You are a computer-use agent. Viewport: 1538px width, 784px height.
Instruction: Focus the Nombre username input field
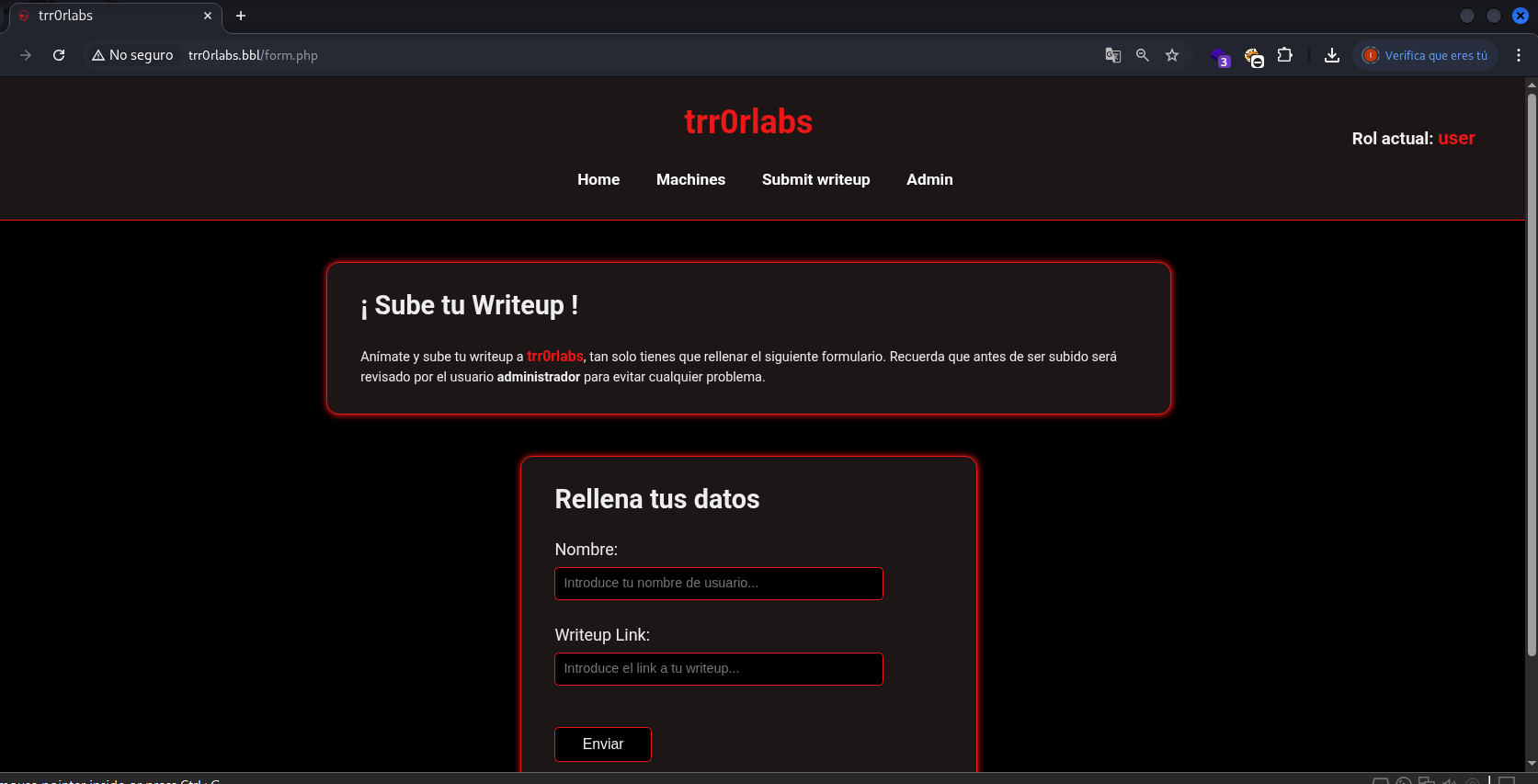pyautogui.click(x=718, y=584)
